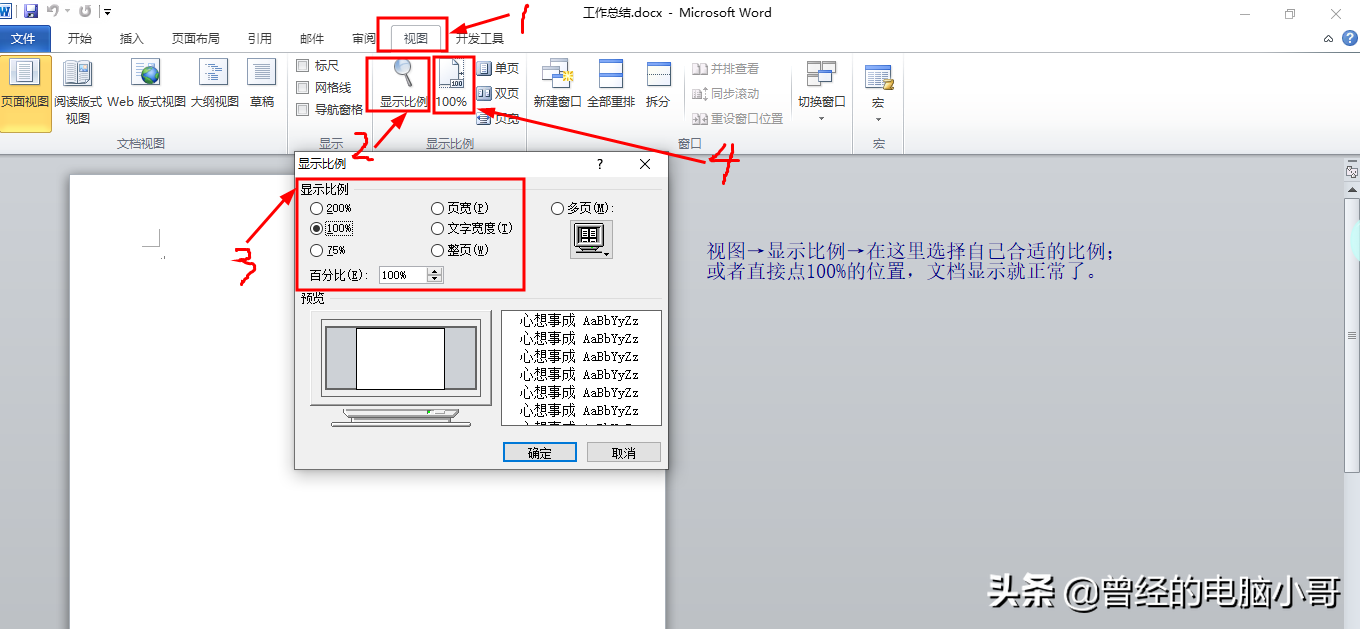This screenshot has width=1360, height=629.
Task: Click the Redo icon in quick access toolbar
Action: pyautogui.click(x=84, y=12)
